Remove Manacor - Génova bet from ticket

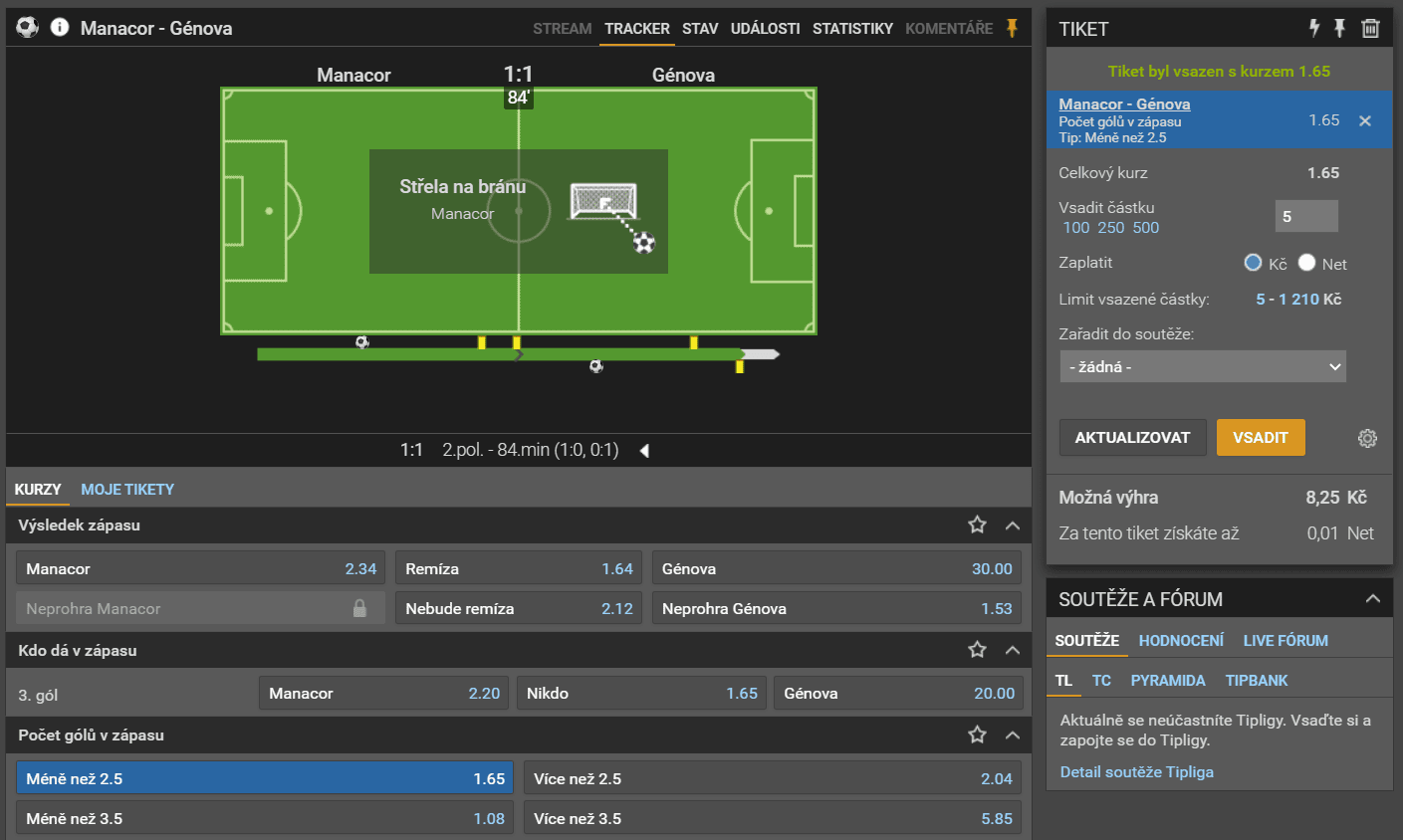click(1365, 120)
